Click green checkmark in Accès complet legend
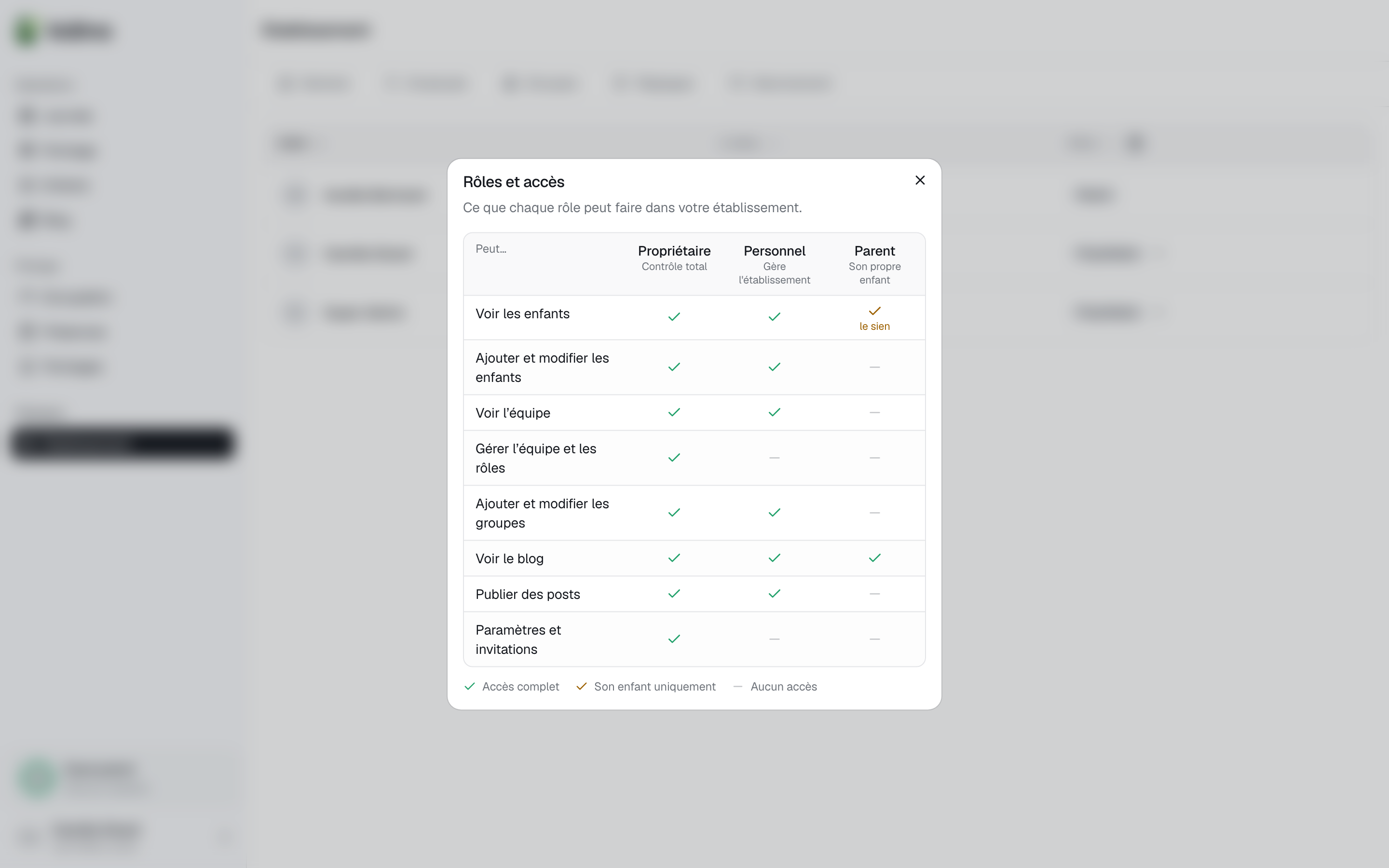The image size is (1389, 868). pyautogui.click(x=469, y=687)
